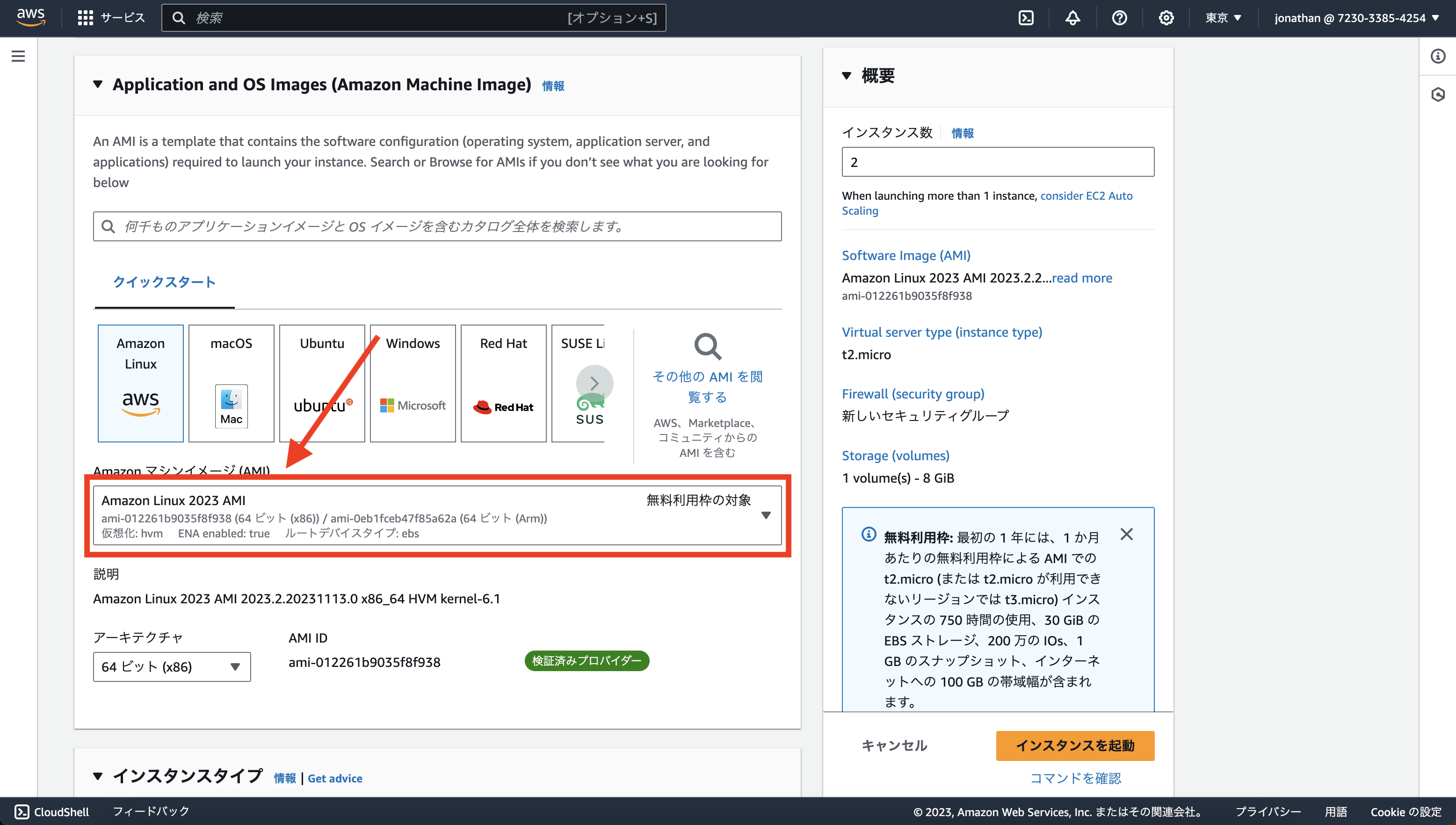Select the Ubuntu AMI tile

322,383
